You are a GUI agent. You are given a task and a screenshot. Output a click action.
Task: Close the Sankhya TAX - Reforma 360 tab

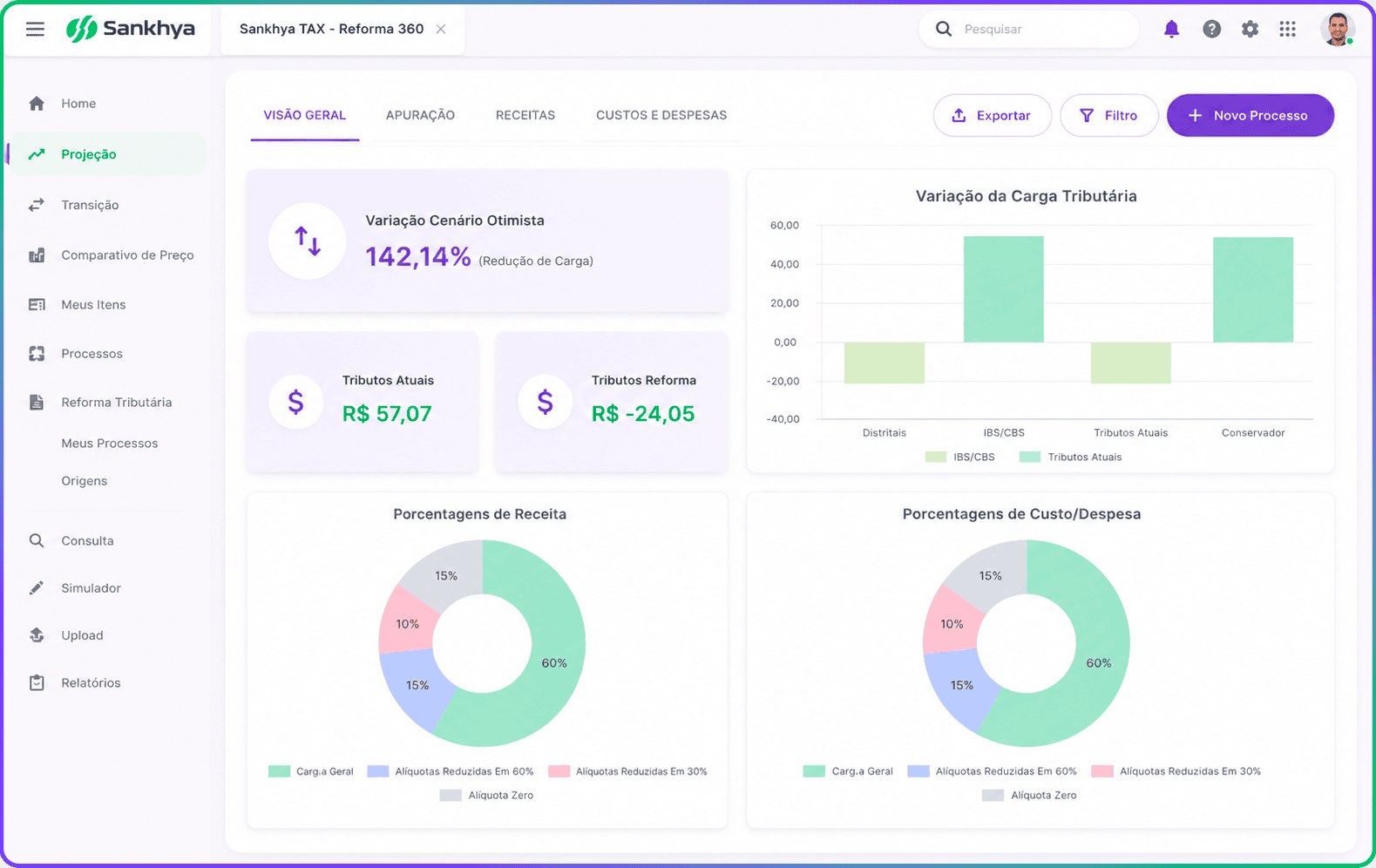[x=441, y=29]
